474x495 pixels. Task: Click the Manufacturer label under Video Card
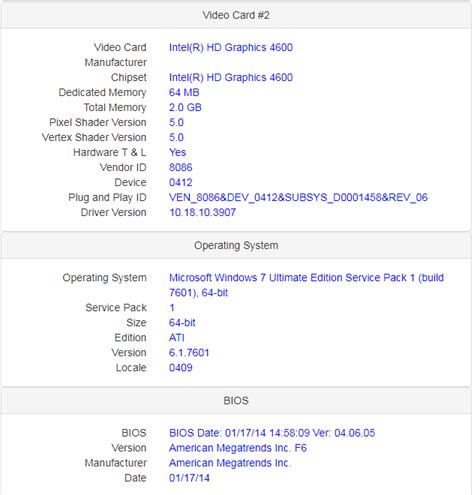tap(116, 63)
